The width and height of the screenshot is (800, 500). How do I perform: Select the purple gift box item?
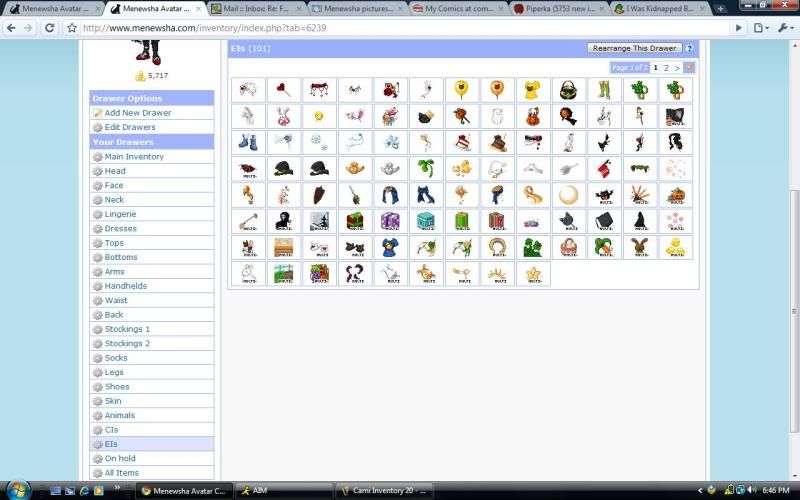(391, 221)
